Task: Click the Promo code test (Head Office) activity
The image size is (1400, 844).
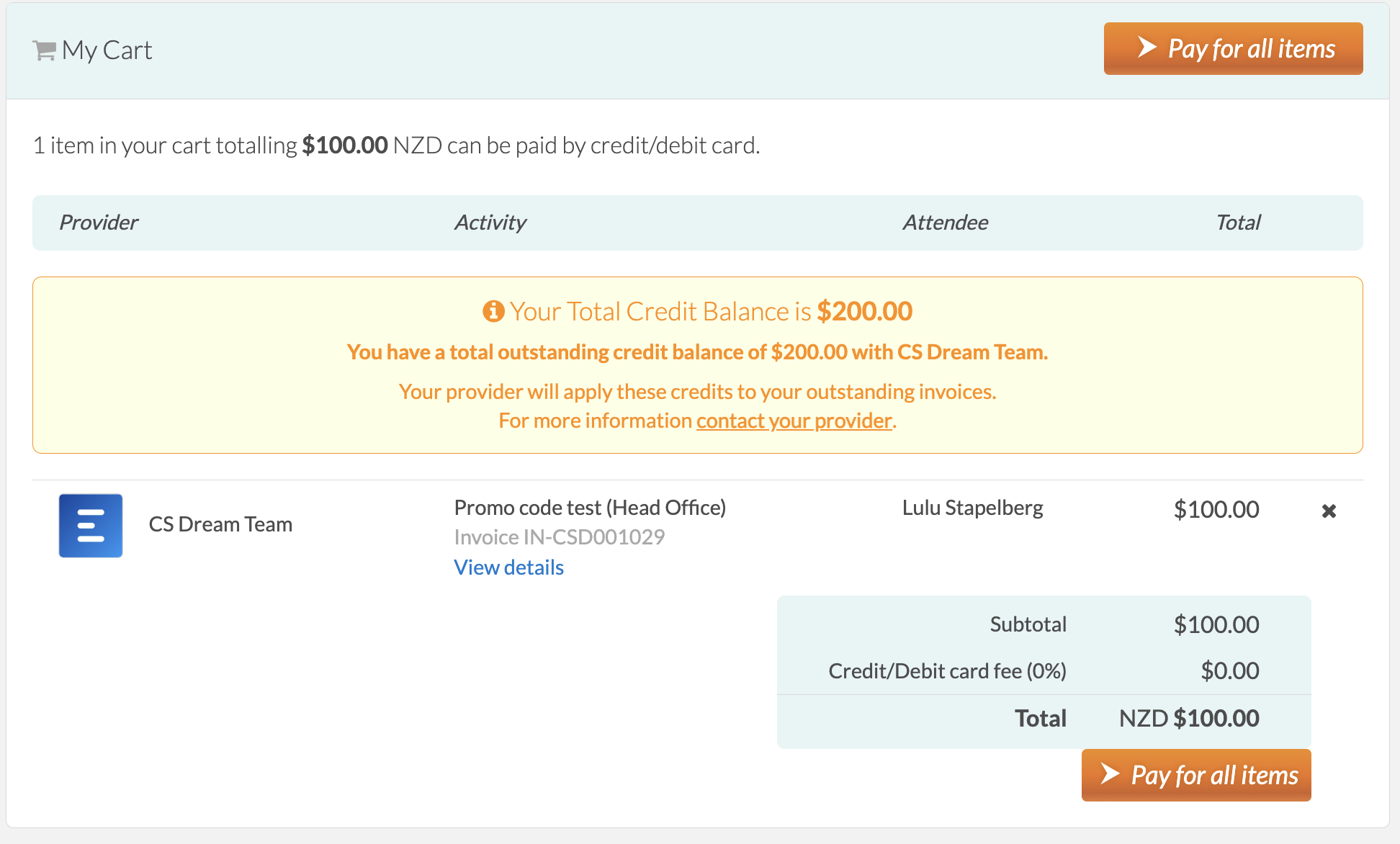Action: [x=590, y=508]
